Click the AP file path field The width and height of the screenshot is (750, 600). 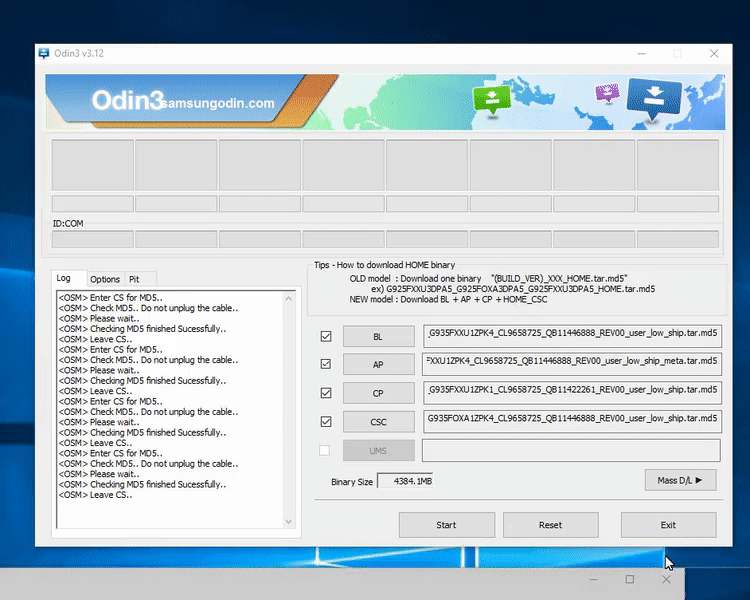(x=572, y=364)
